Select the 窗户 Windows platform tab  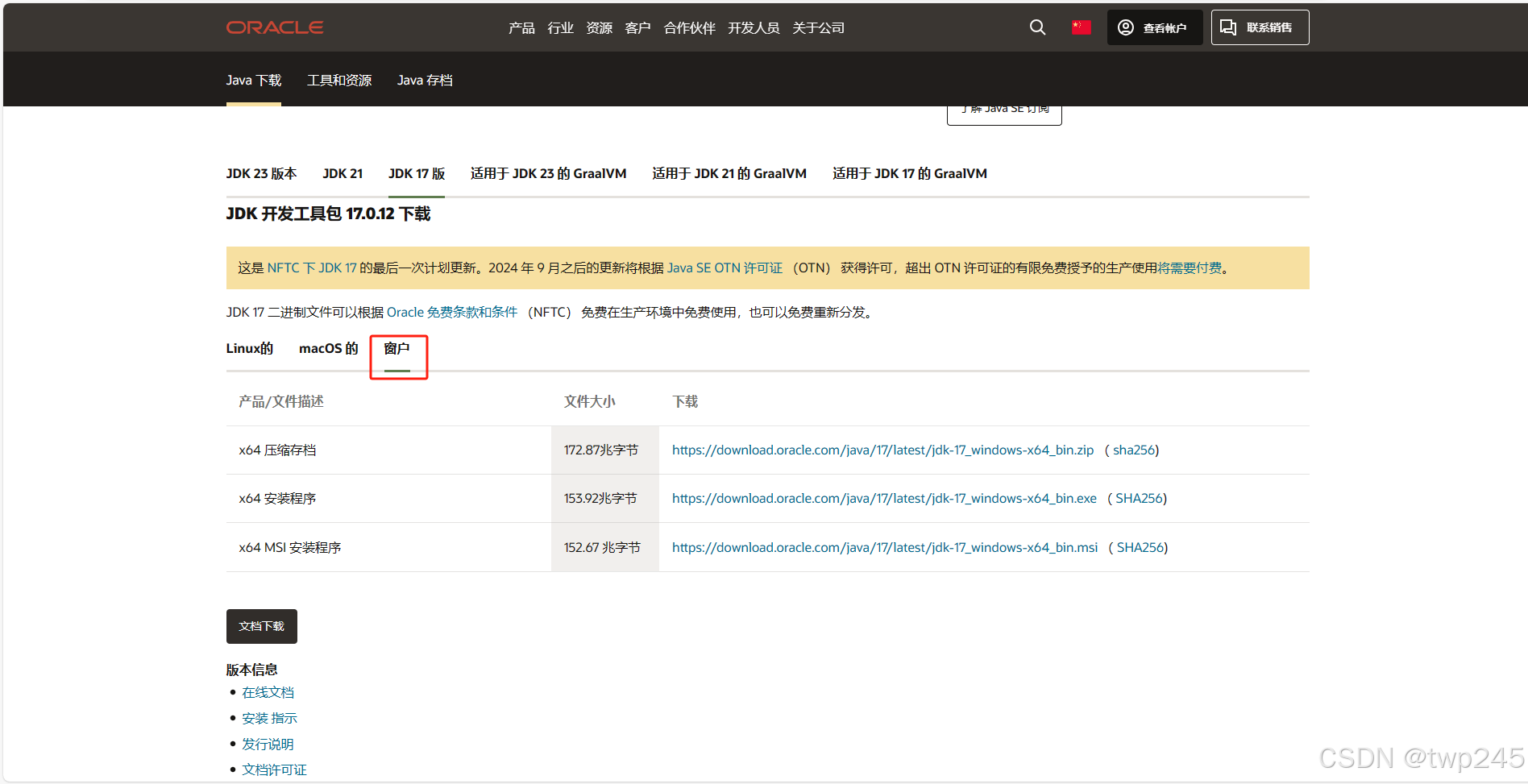coord(397,348)
